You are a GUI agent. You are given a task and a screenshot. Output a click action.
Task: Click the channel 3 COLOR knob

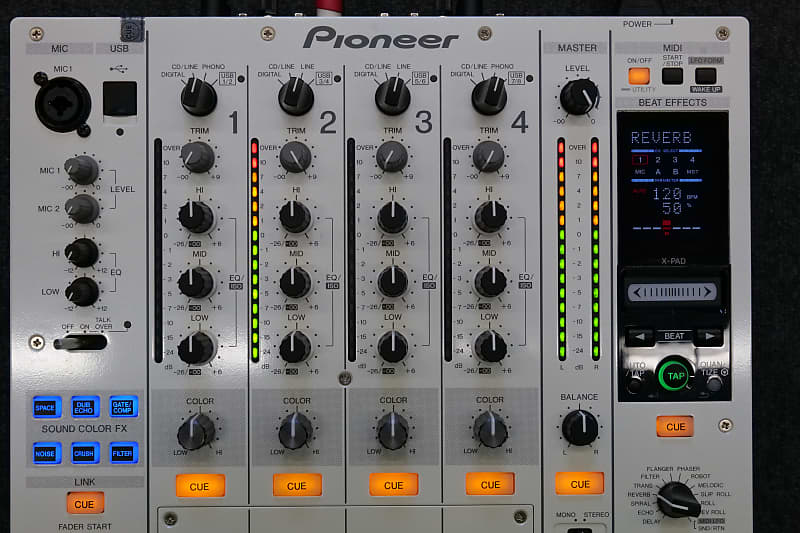[392, 431]
